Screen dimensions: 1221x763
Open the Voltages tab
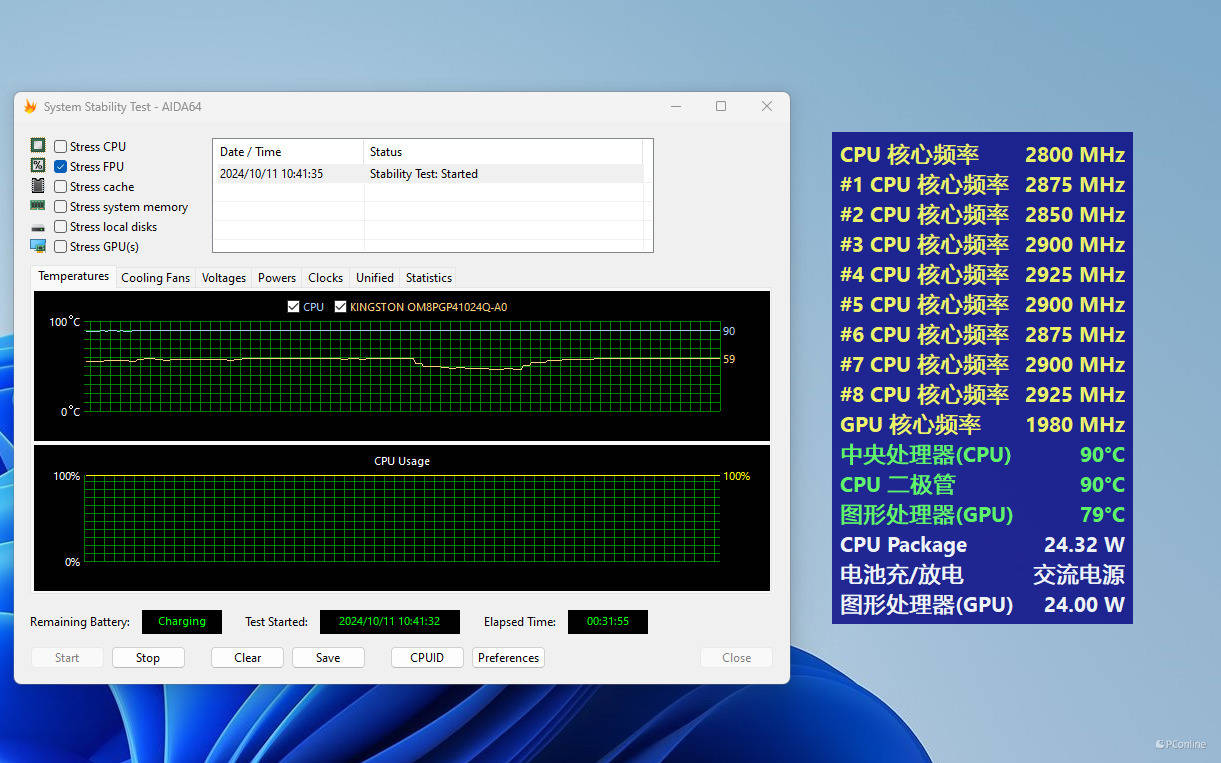223,278
